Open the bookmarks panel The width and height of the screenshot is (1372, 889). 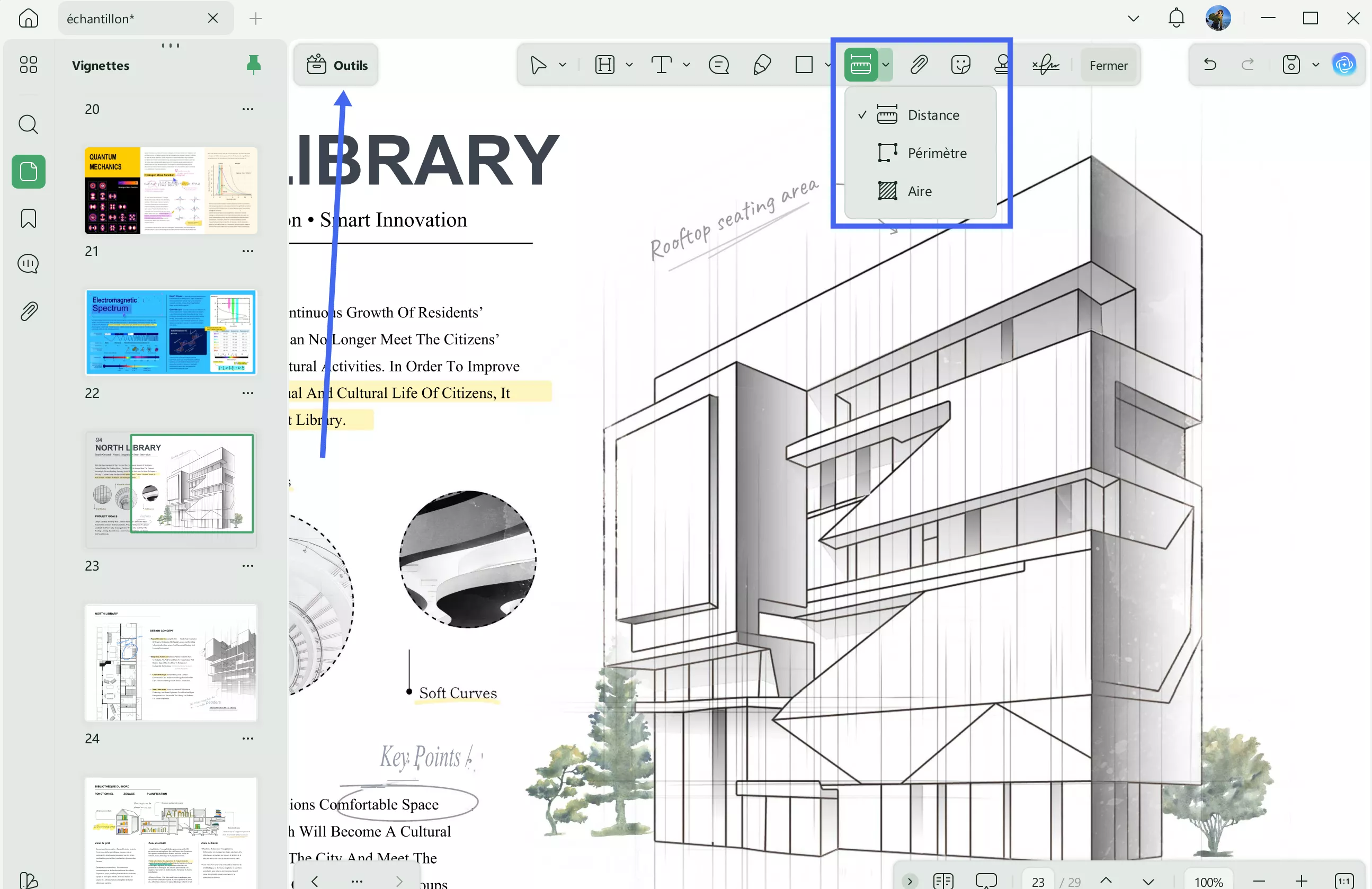tap(28, 218)
